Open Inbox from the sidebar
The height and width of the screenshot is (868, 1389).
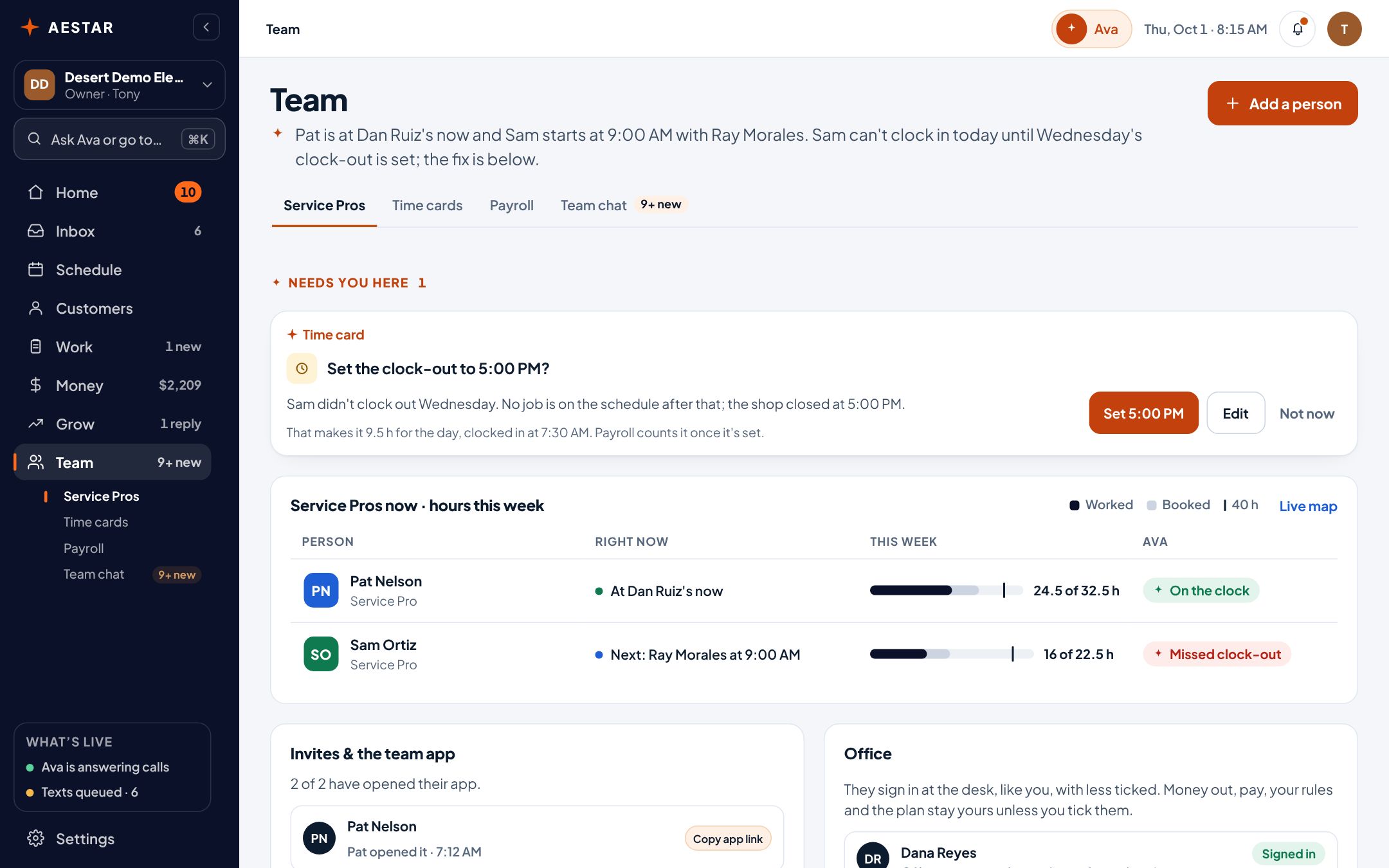(x=113, y=231)
